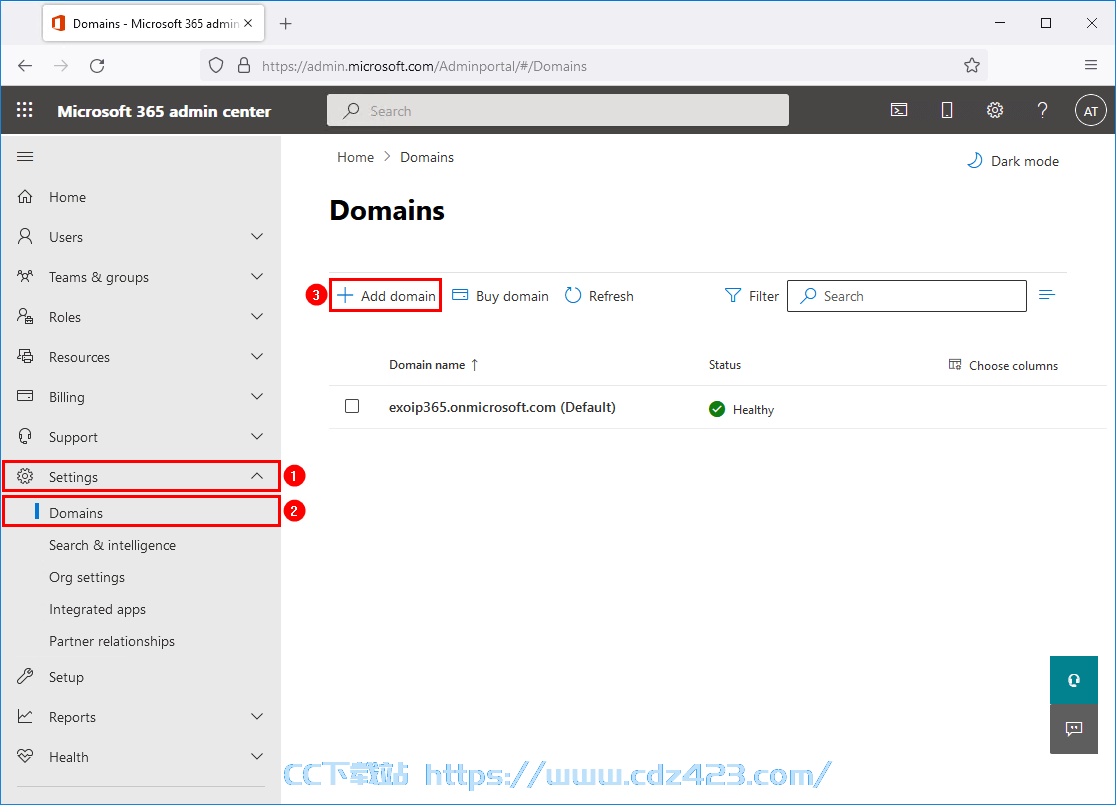Click the browser address bar URL

click(x=424, y=66)
